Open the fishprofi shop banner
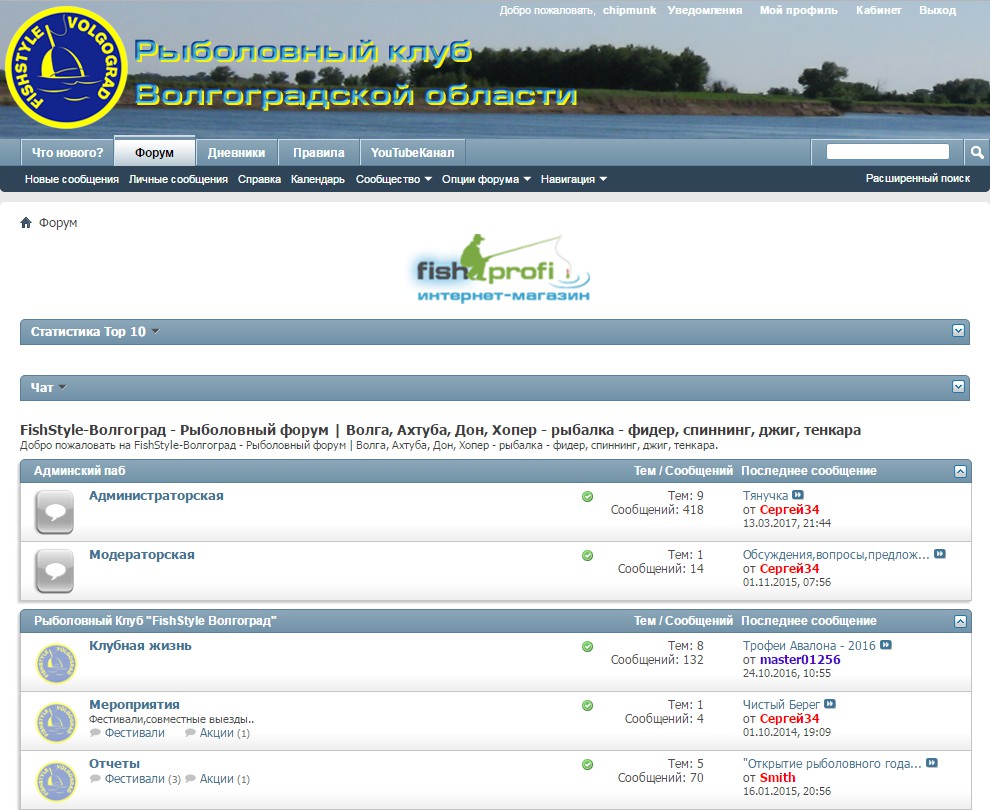 (503, 268)
